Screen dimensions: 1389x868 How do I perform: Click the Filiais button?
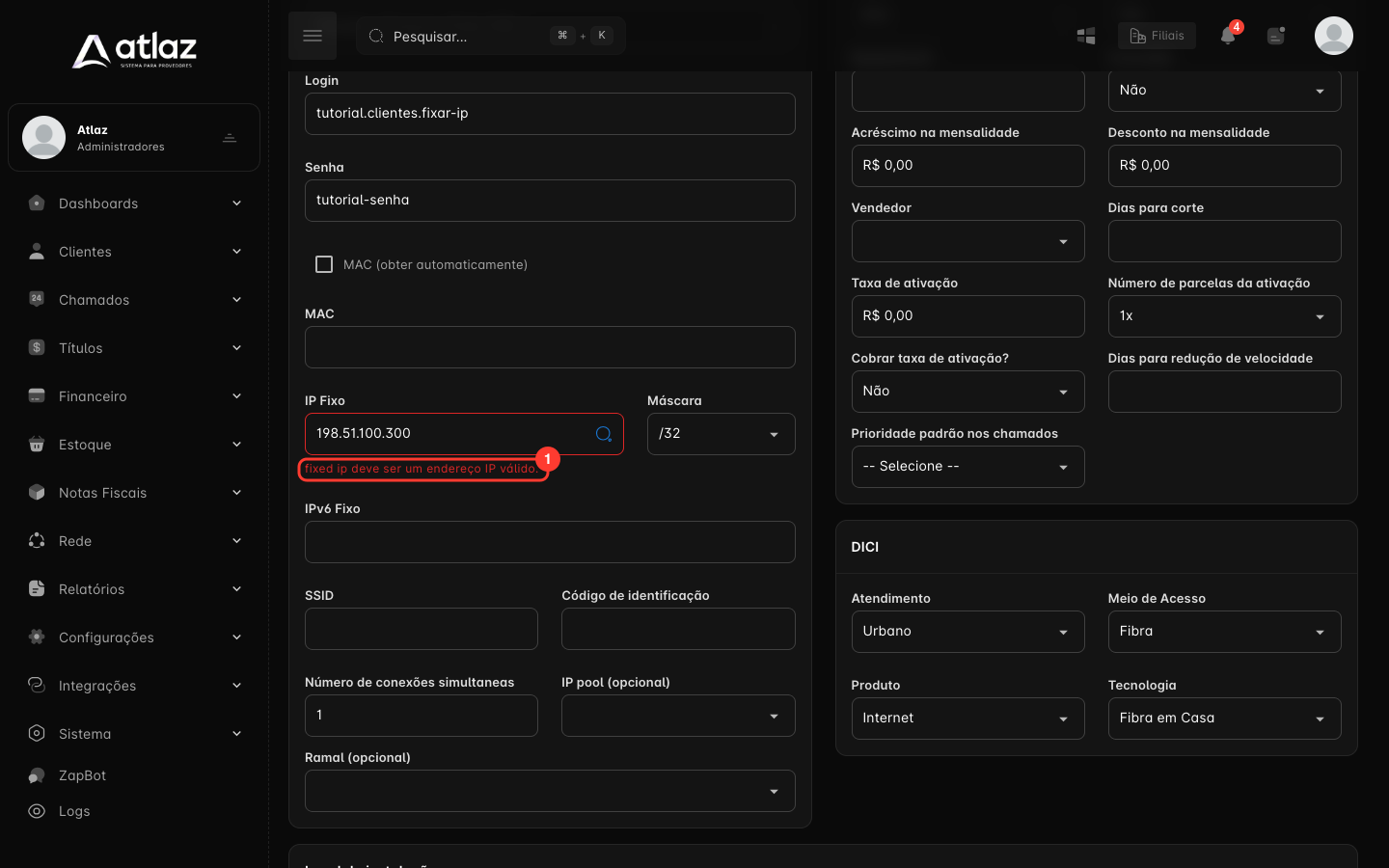click(1157, 36)
